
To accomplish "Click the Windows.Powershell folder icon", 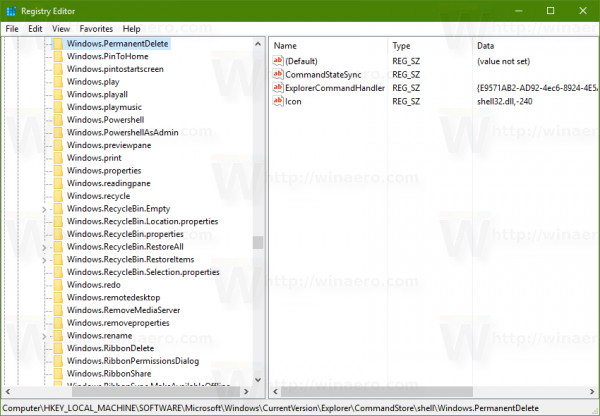I will coord(58,120).
